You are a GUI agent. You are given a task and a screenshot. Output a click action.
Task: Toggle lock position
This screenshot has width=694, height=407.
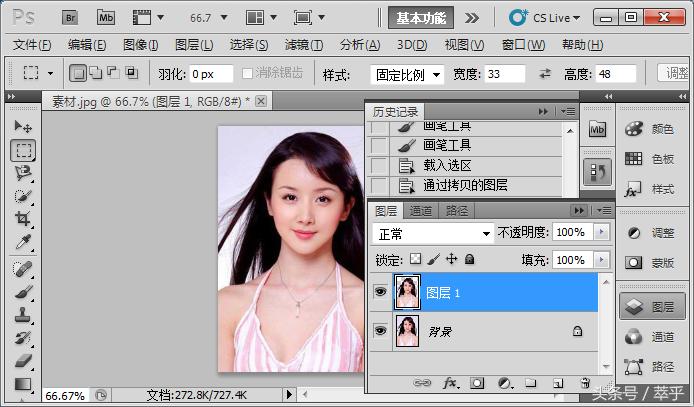[x=451, y=259]
